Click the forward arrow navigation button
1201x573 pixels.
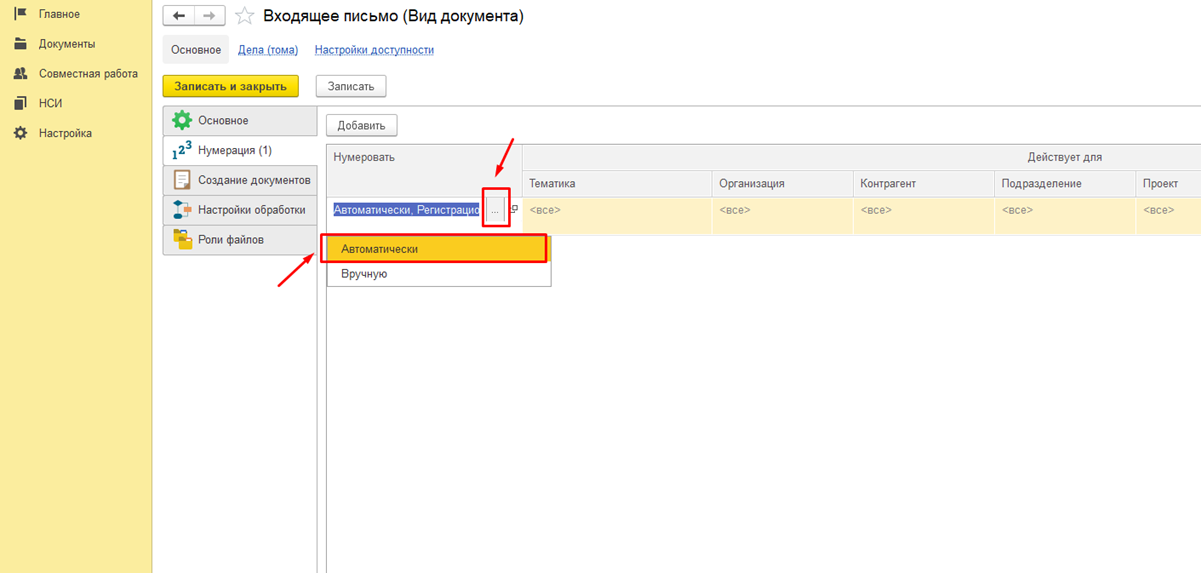point(209,16)
